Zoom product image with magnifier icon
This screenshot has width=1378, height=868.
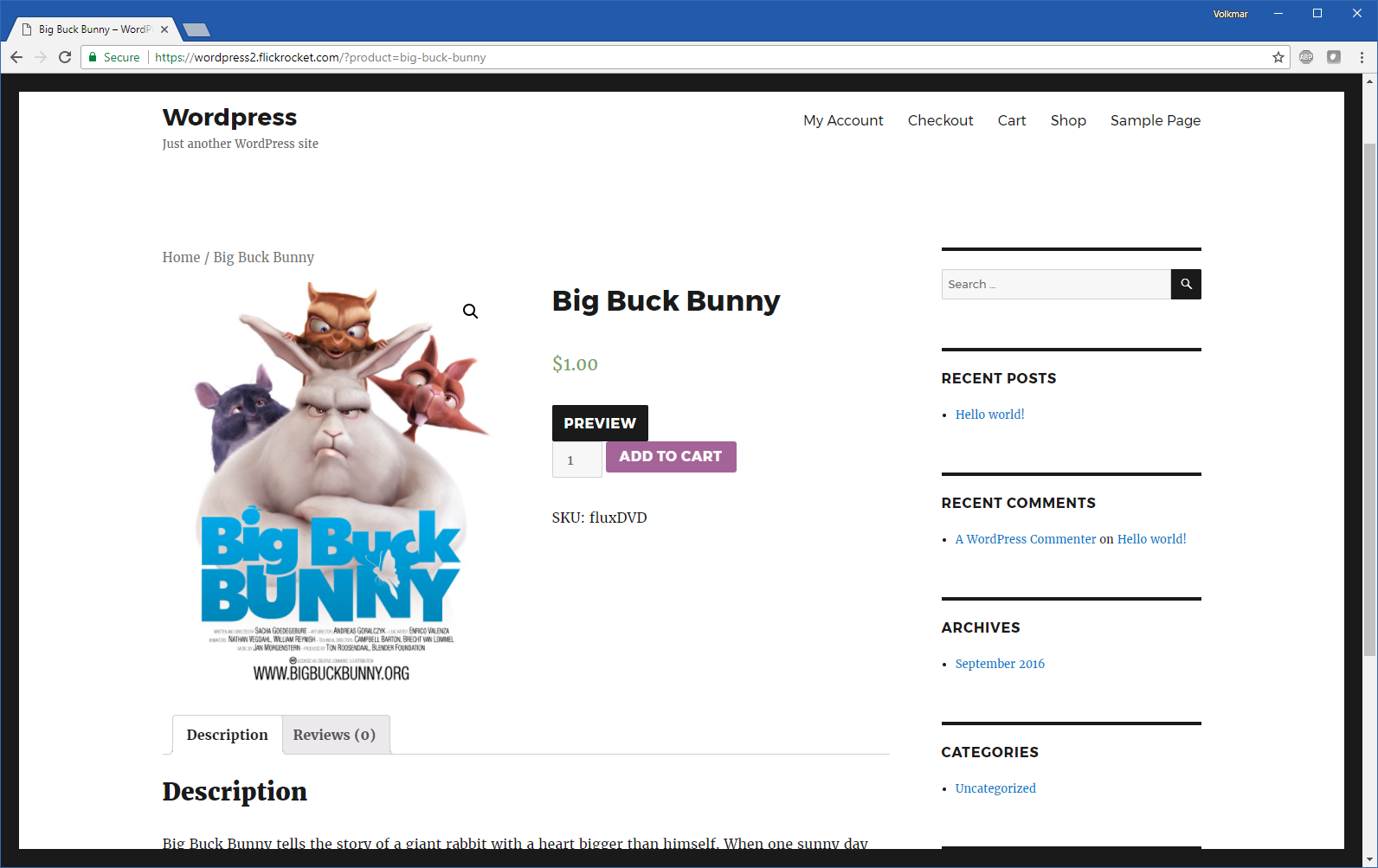click(470, 312)
